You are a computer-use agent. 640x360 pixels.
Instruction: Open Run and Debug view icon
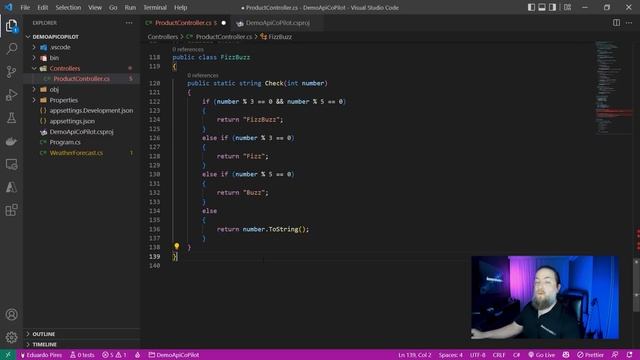(11, 95)
